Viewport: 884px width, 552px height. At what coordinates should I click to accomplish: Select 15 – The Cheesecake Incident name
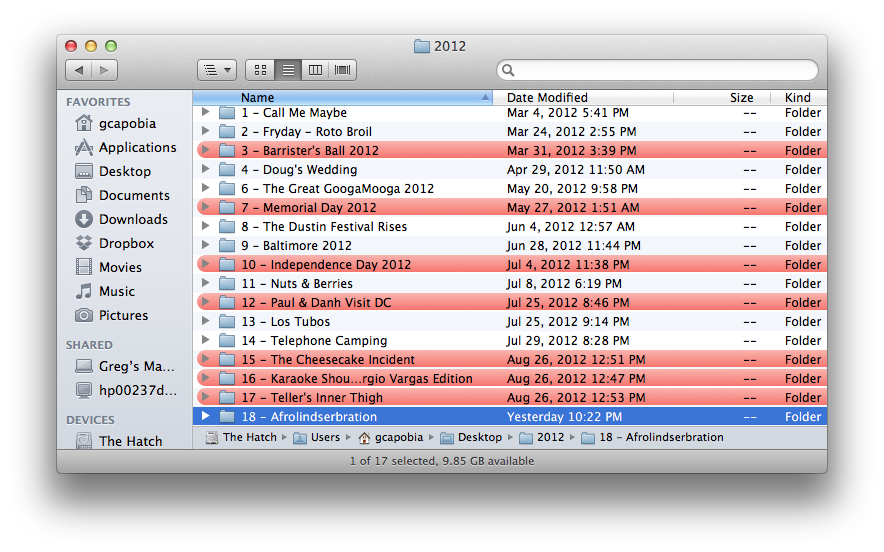(328, 359)
